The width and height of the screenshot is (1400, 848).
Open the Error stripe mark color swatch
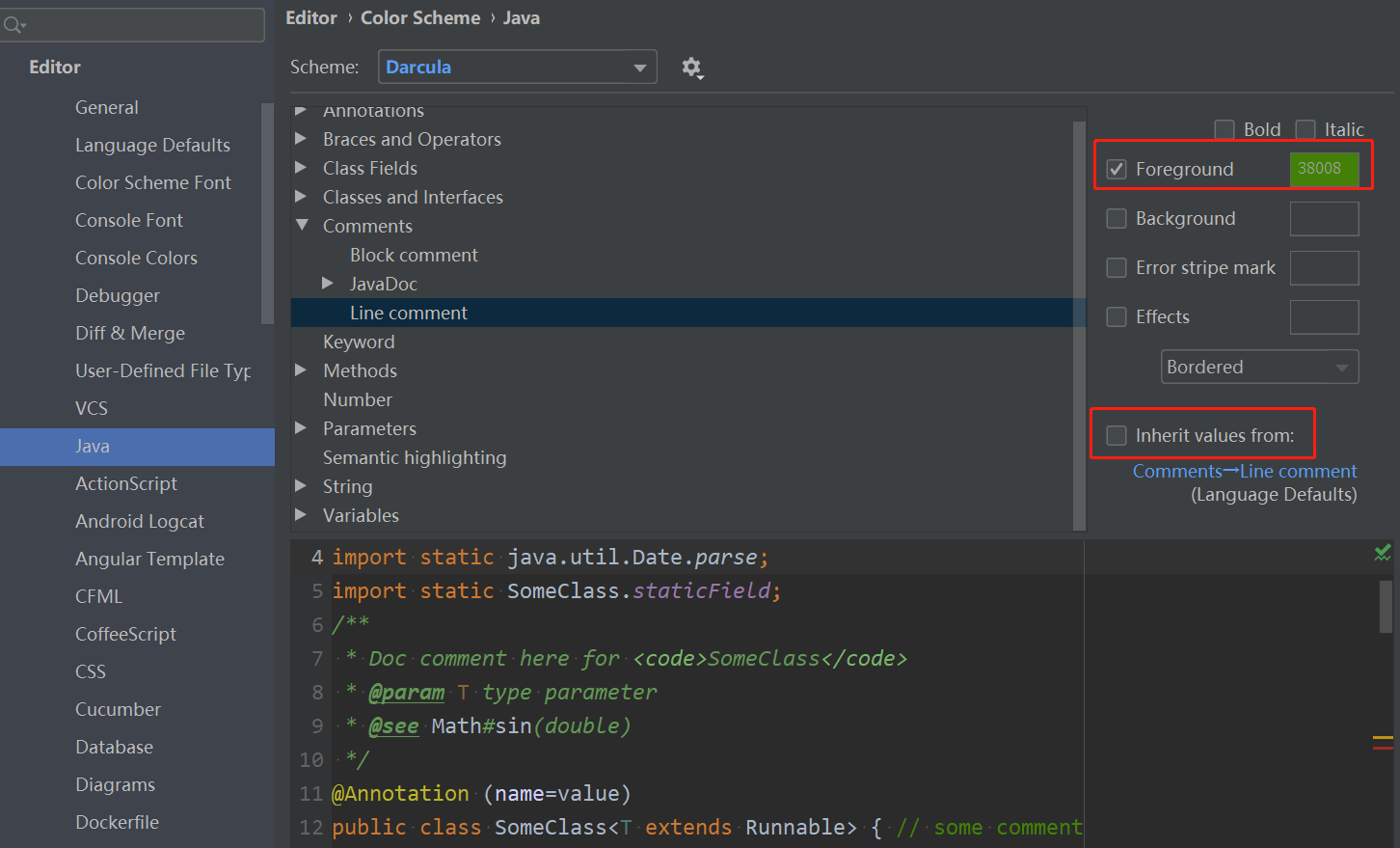[x=1324, y=267]
